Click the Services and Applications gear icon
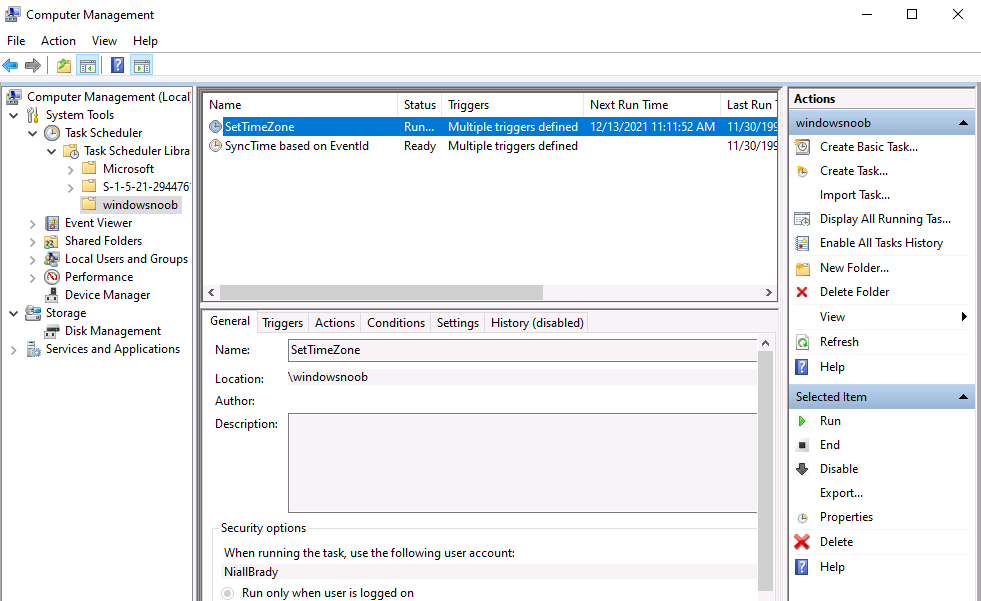Image resolution: width=981 pixels, height=601 pixels. coord(33,349)
